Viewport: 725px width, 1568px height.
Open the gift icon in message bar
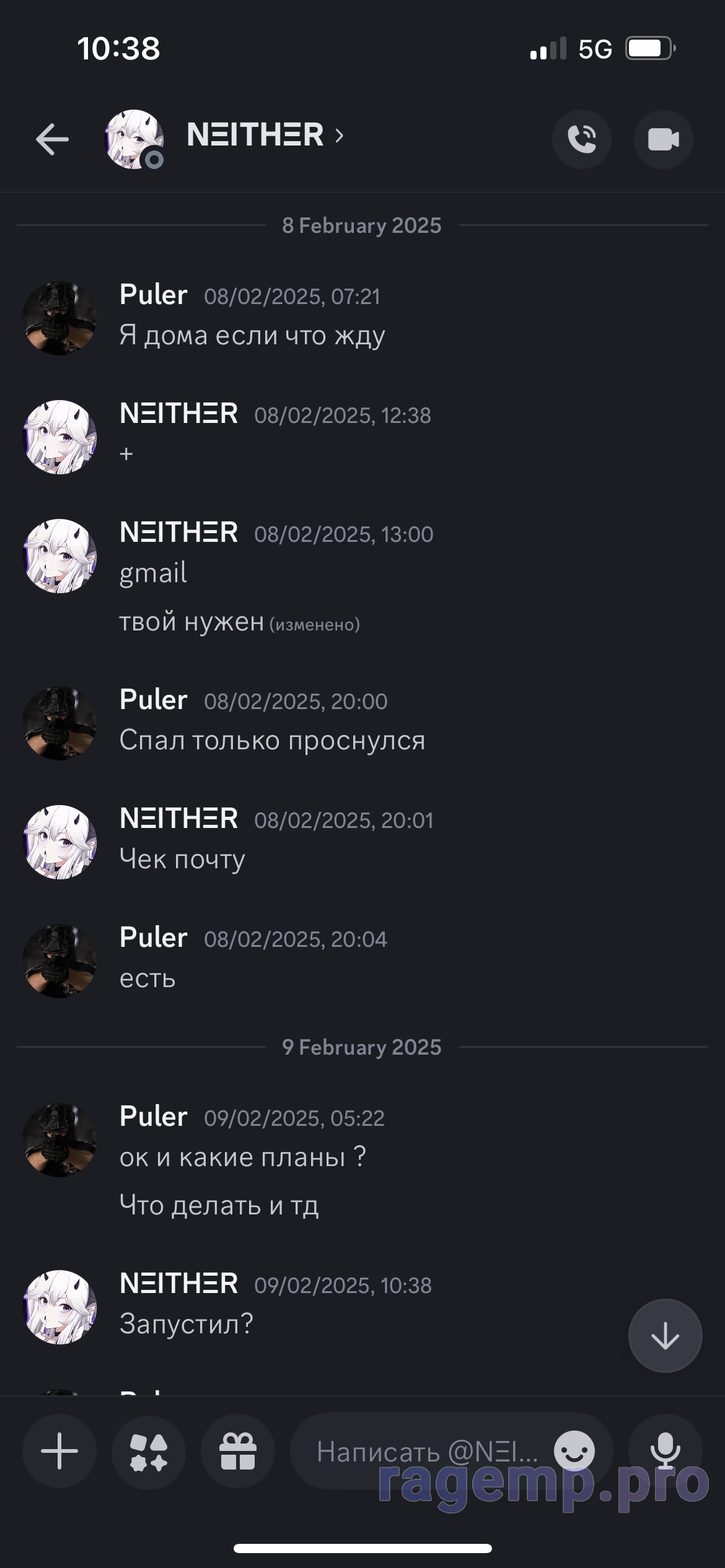point(238,1451)
